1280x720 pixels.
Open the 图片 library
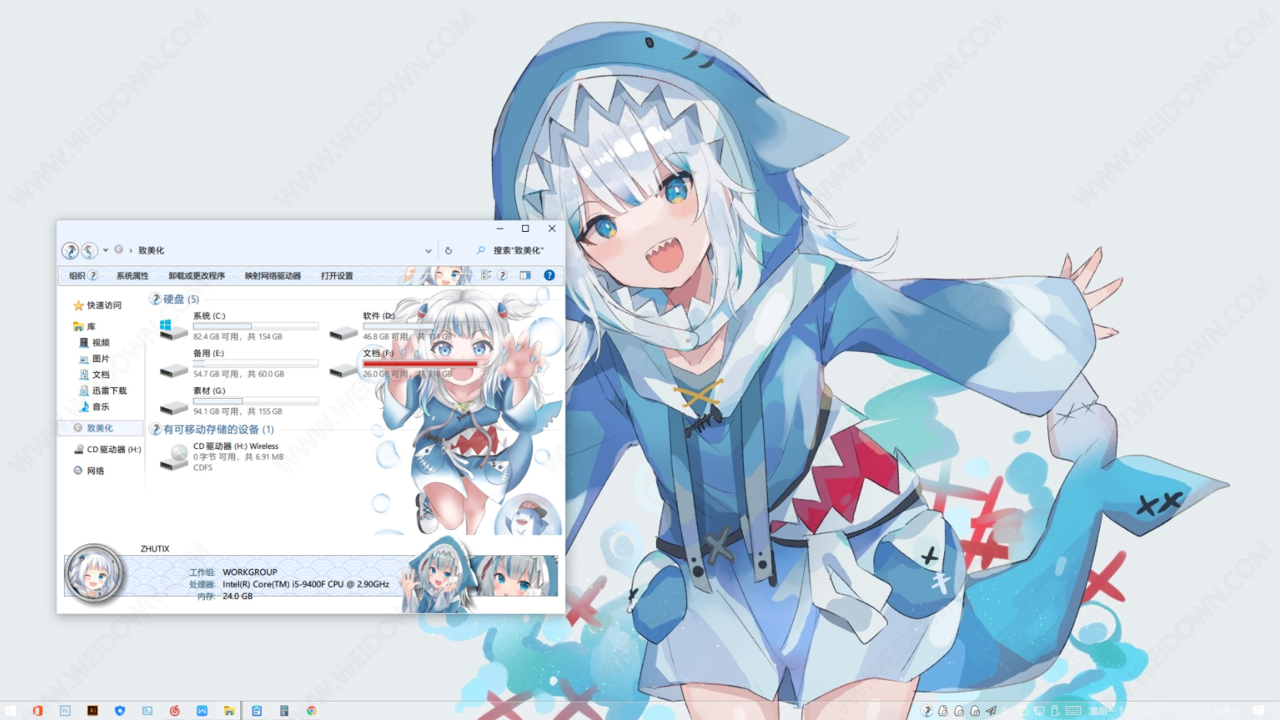94,359
